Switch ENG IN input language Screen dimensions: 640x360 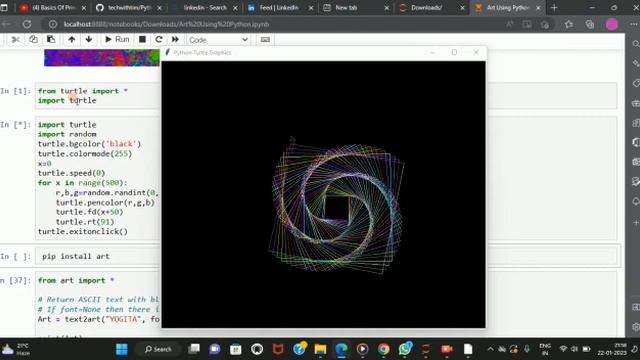point(545,349)
